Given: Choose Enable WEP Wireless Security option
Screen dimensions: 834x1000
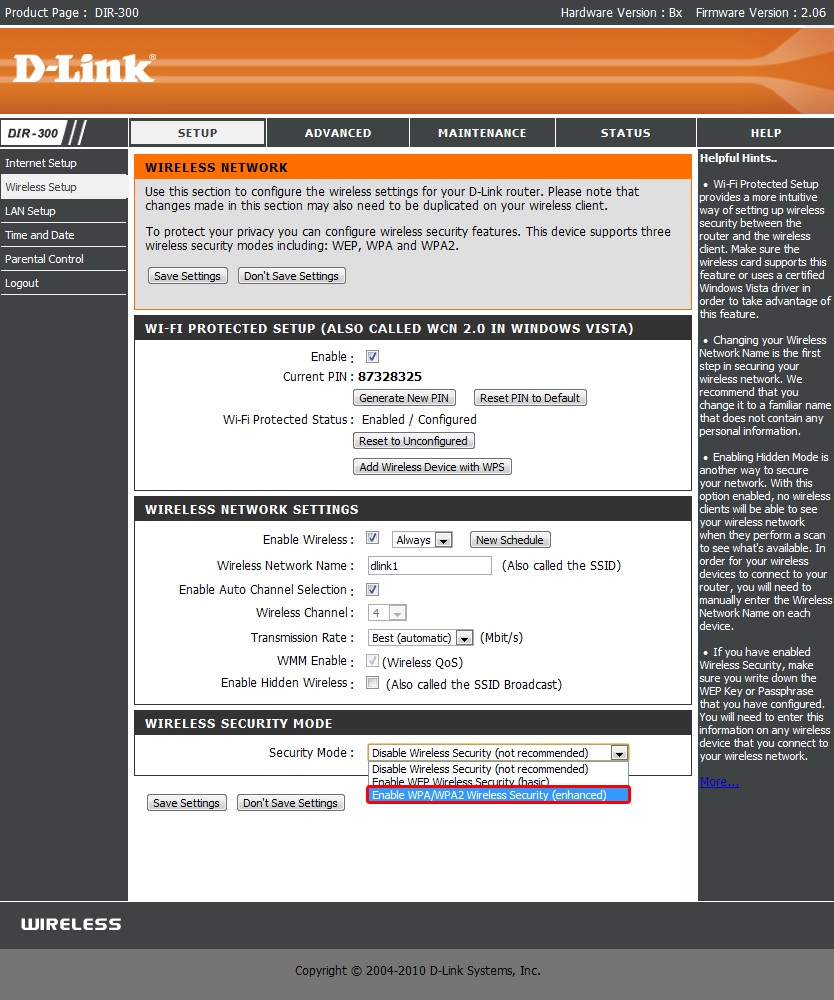Looking at the screenshot, I should [498, 782].
